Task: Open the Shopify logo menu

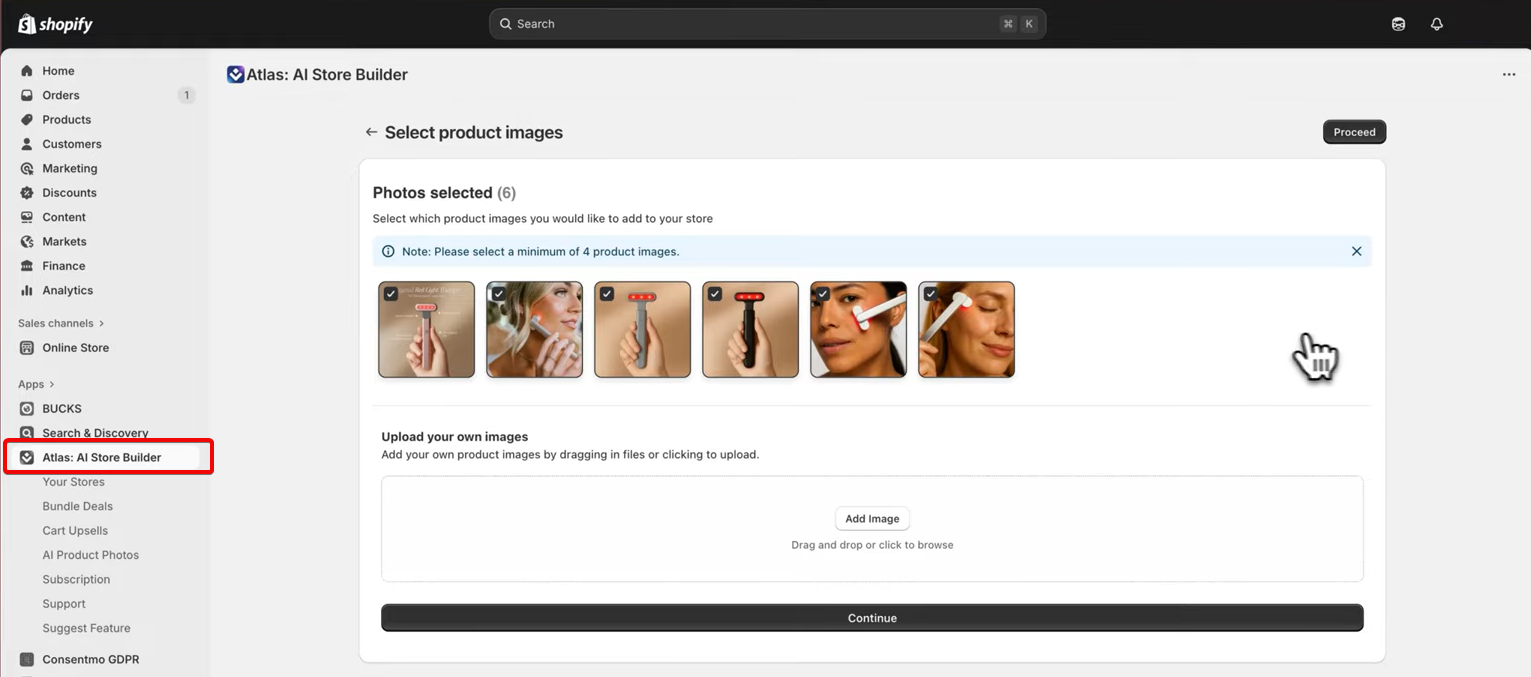Action: pyautogui.click(x=55, y=23)
